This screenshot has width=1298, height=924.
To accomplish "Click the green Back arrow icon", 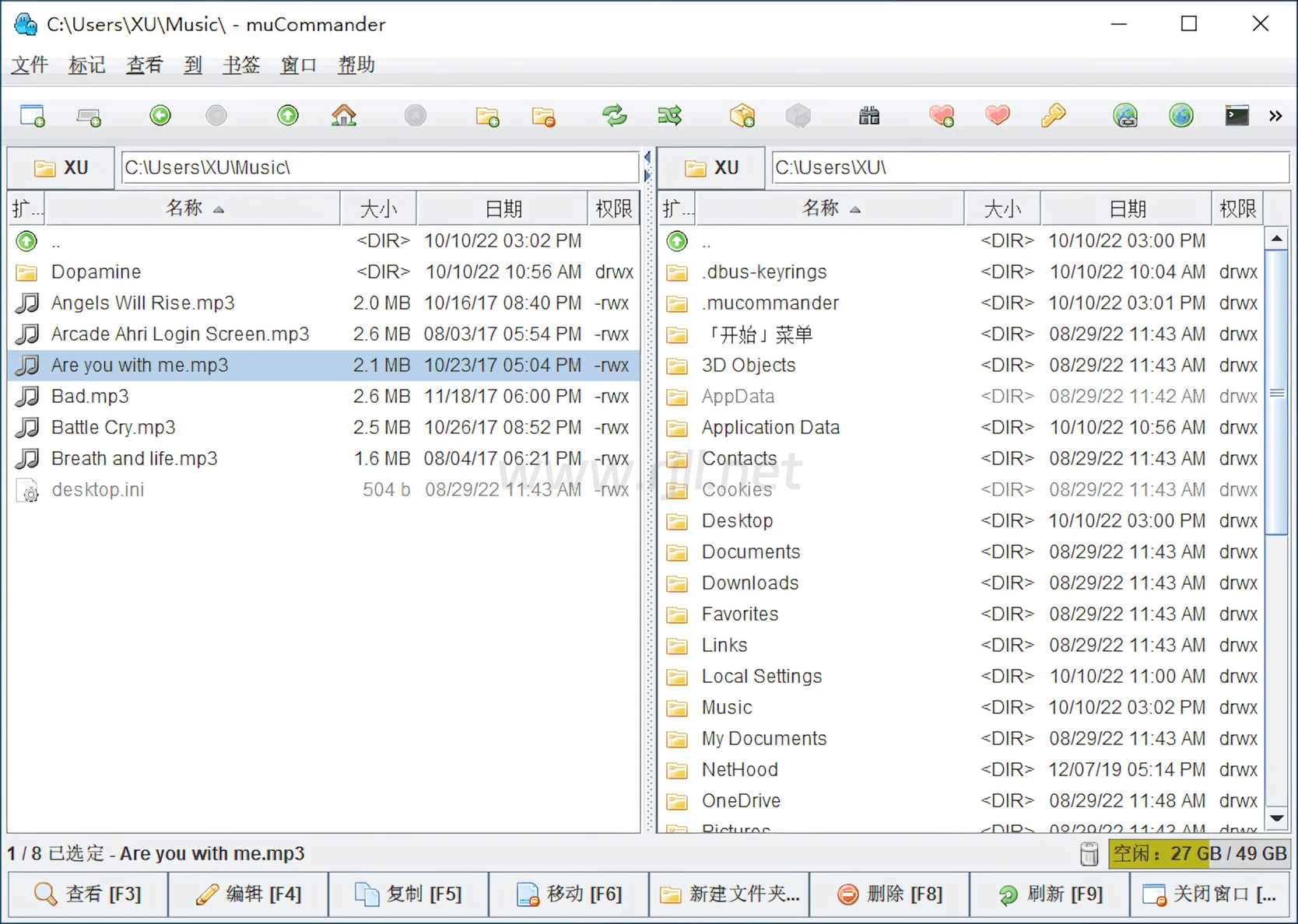I will click(x=160, y=116).
